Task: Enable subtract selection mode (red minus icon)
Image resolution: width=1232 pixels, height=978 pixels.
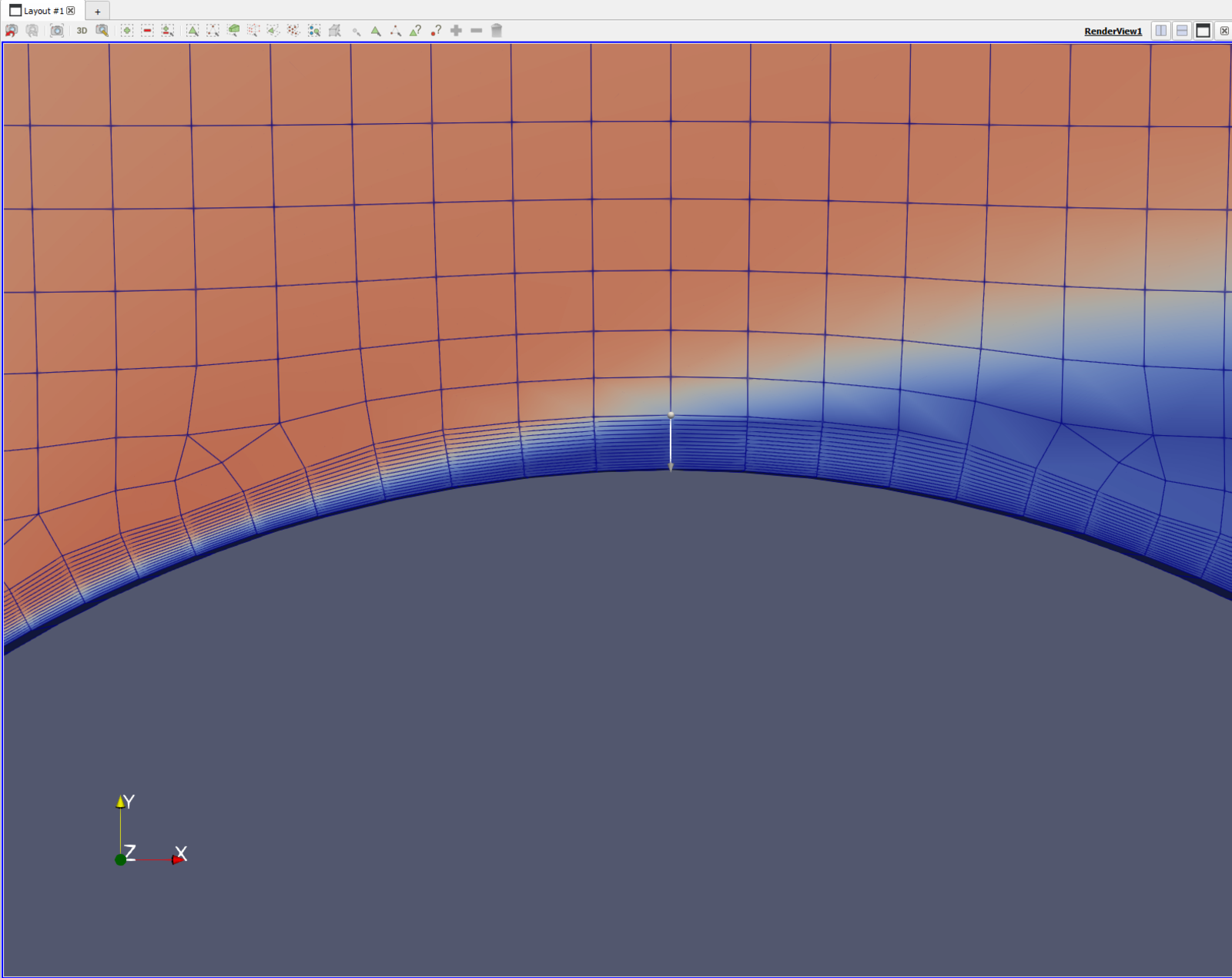Action: [147, 31]
